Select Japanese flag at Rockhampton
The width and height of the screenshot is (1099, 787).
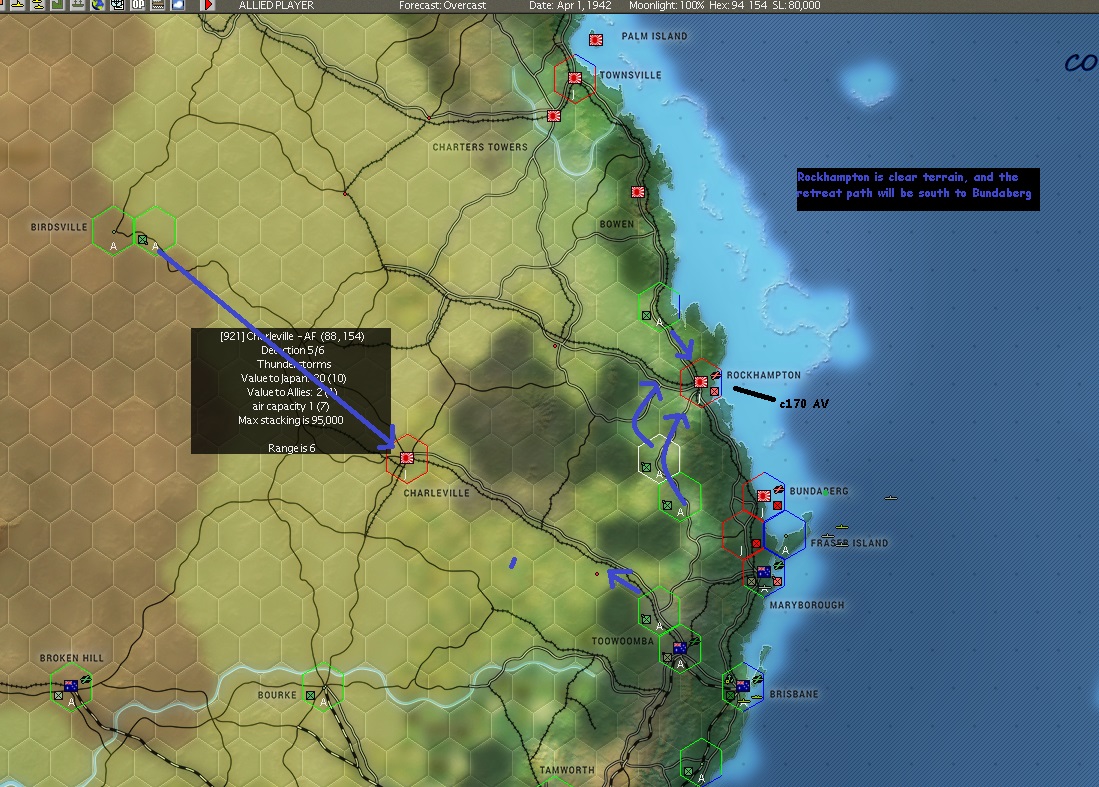[x=700, y=382]
